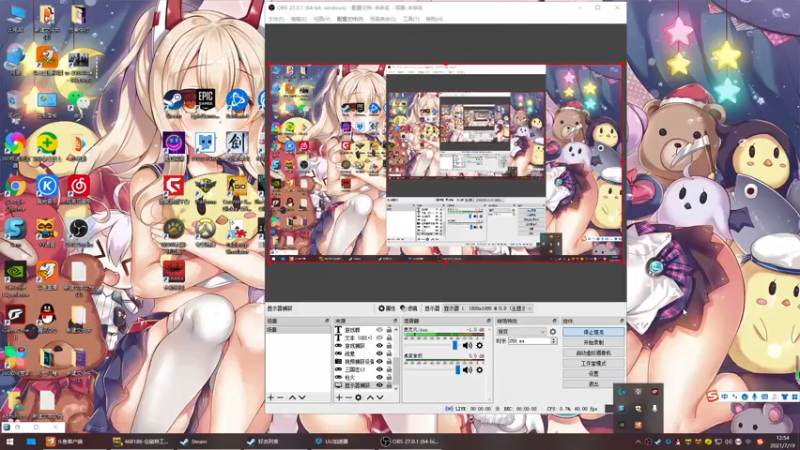Click 开始录制 start recording button
The width and height of the screenshot is (800, 450).
click(x=593, y=342)
